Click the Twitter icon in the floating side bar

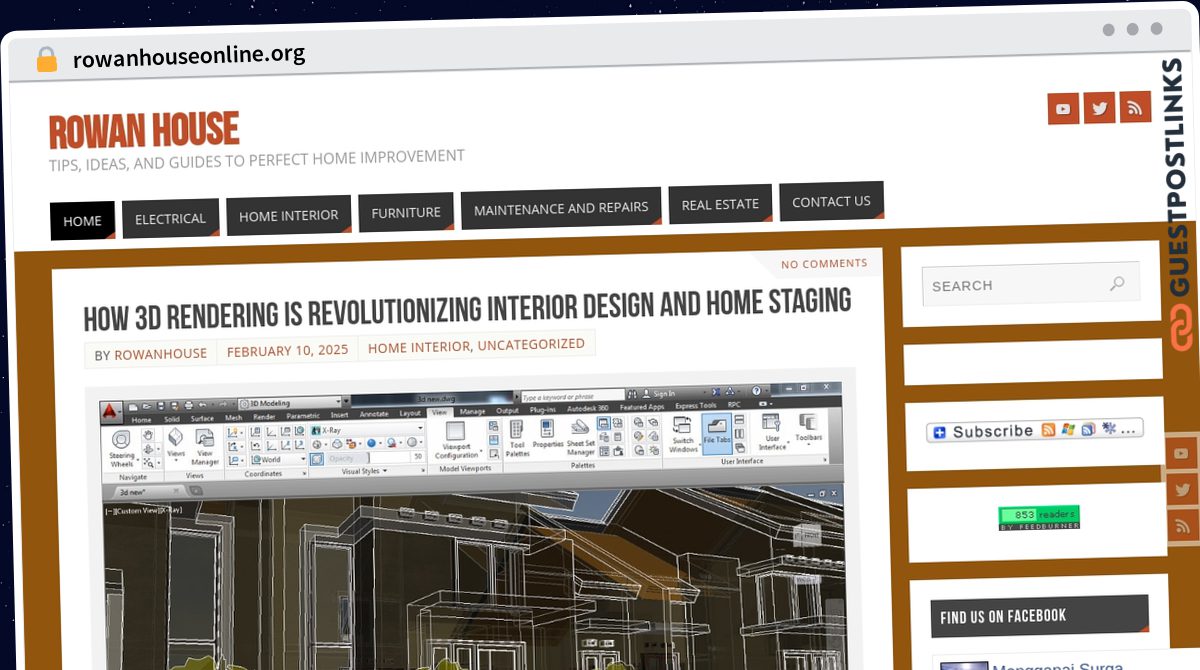tap(1181, 490)
